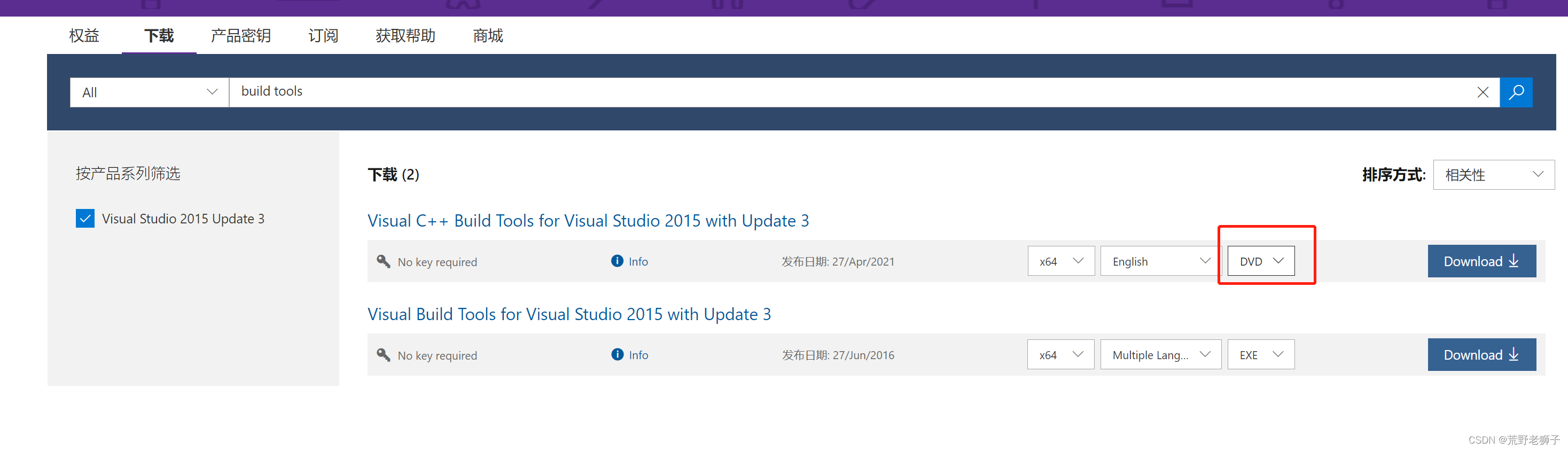Open the 获取帮助 tab
The height and width of the screenshot is (450, 1568).
(405, 36)
